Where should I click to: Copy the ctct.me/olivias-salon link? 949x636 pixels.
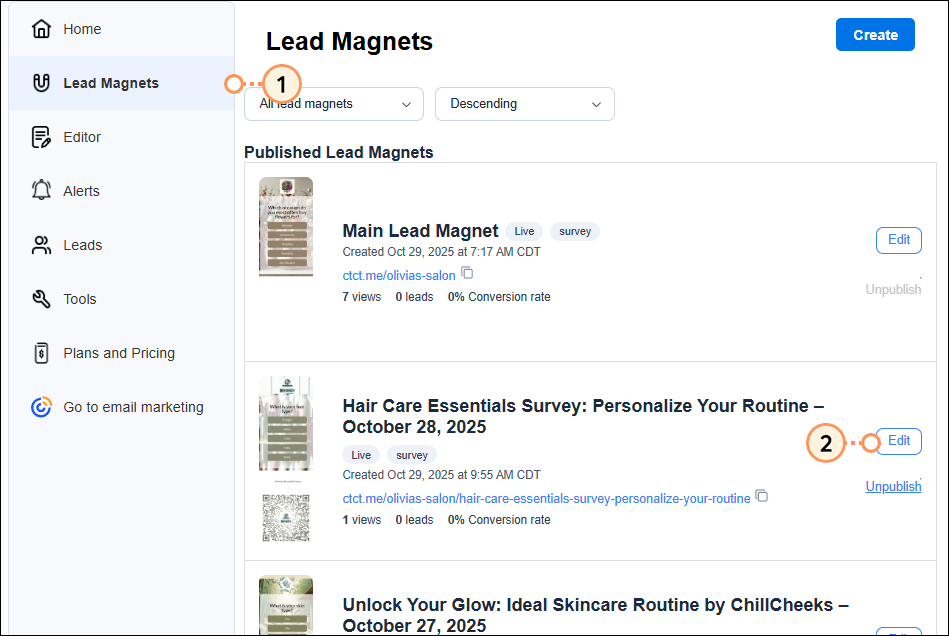pyautogui.click(x=467, y=274)
